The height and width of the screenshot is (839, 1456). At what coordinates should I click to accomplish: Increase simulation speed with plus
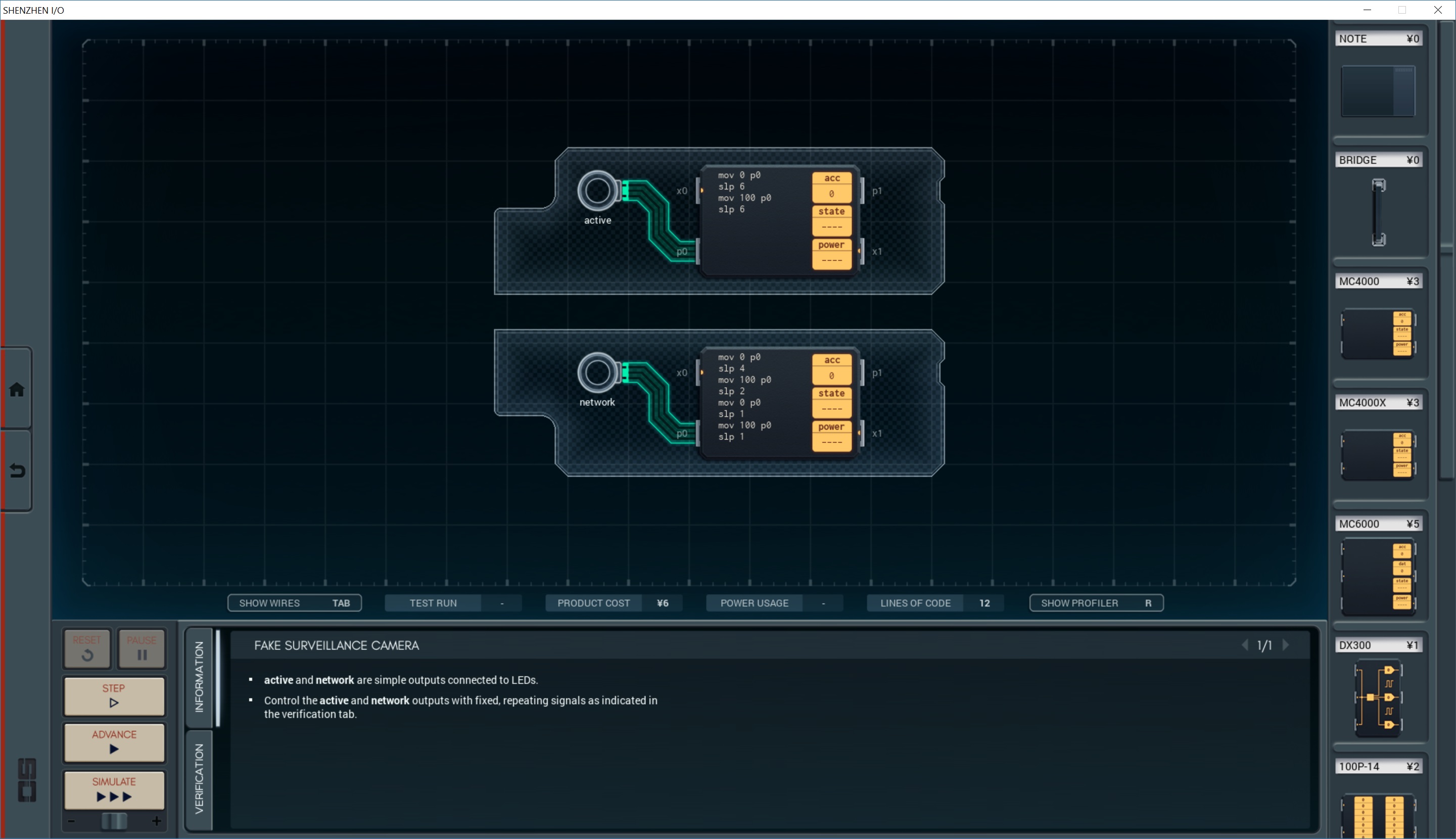(156, 821)
